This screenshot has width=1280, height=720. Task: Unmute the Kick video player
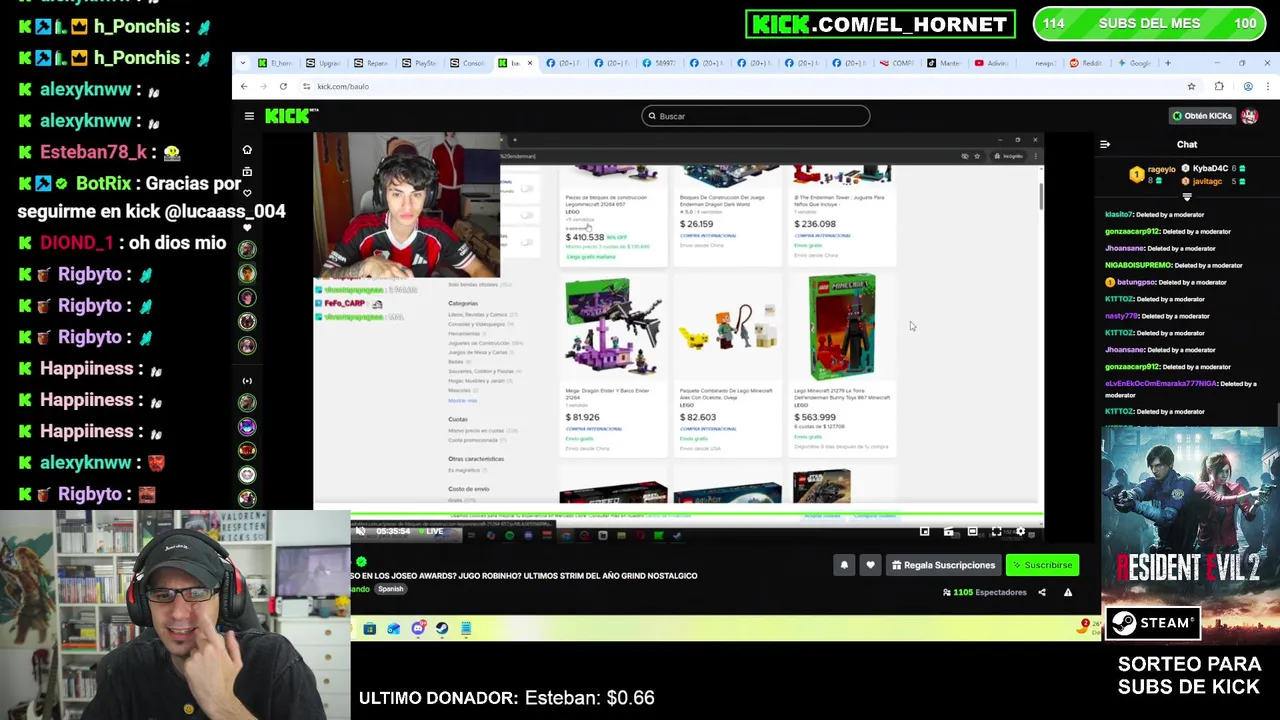pyautogui.click(x=361, y=531)
